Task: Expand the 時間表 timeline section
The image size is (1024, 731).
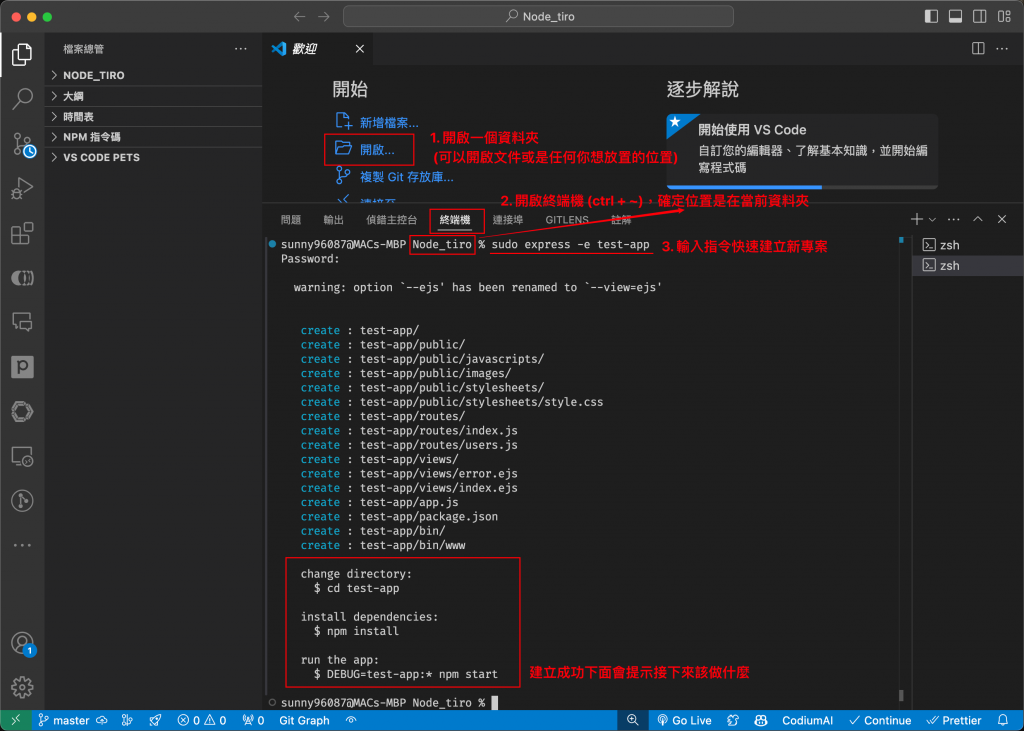Action: click(153, 116)
